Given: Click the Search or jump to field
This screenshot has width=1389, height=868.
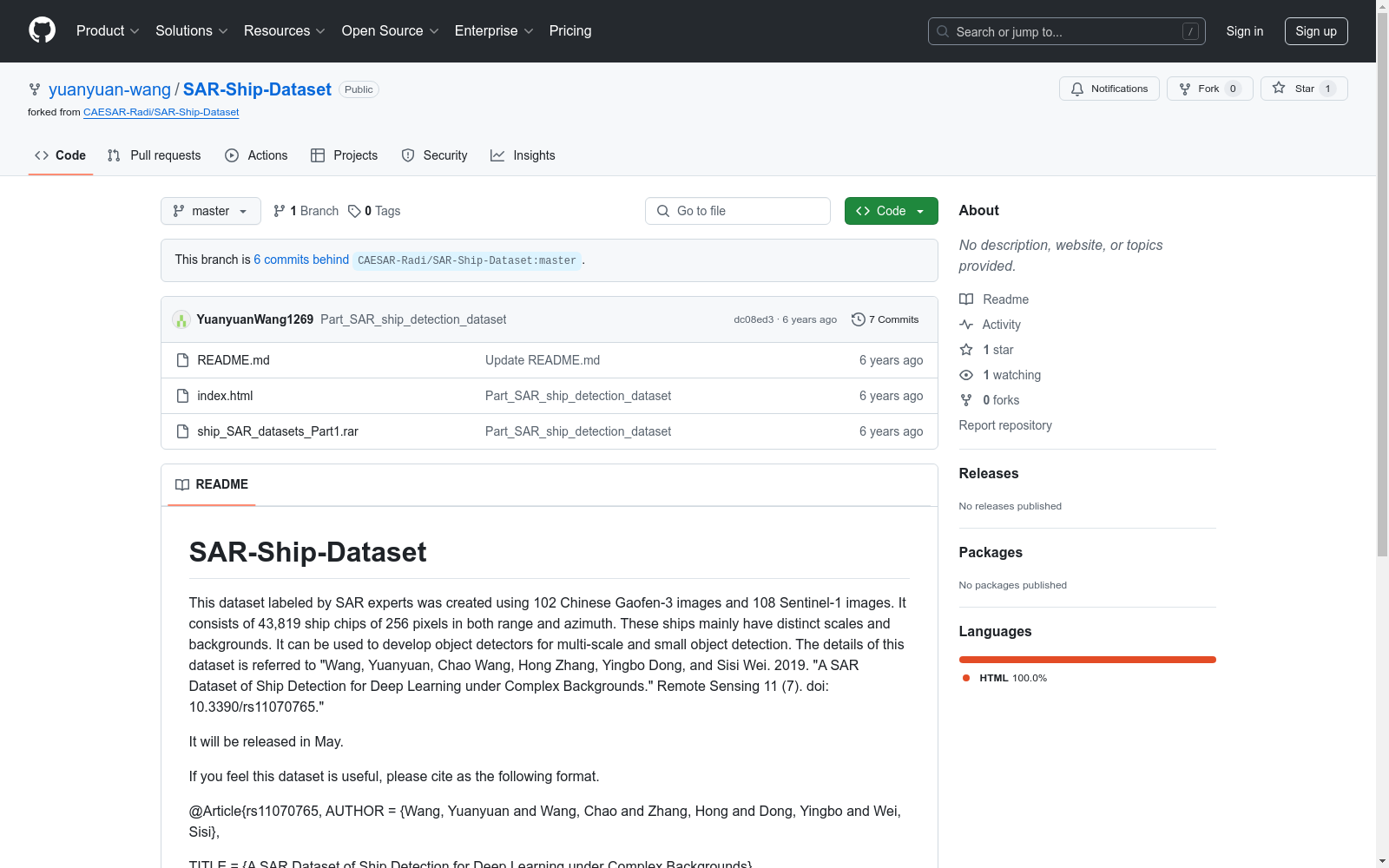Looking at the screenshot, I should (1067, 31).
